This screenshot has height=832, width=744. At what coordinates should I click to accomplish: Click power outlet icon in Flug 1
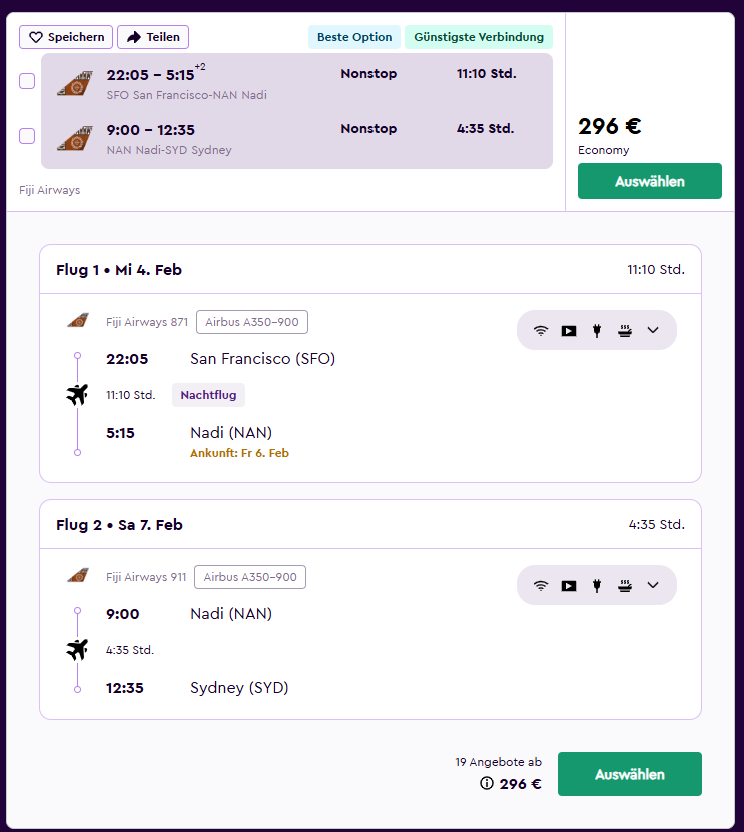597,331
